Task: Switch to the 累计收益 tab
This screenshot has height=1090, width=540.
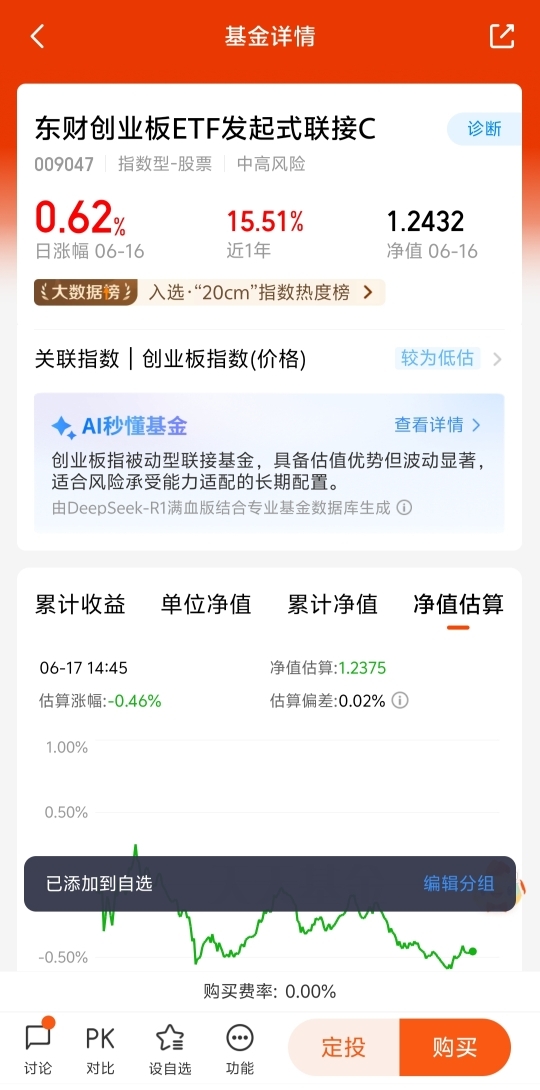Action: (x=81, y=604)
